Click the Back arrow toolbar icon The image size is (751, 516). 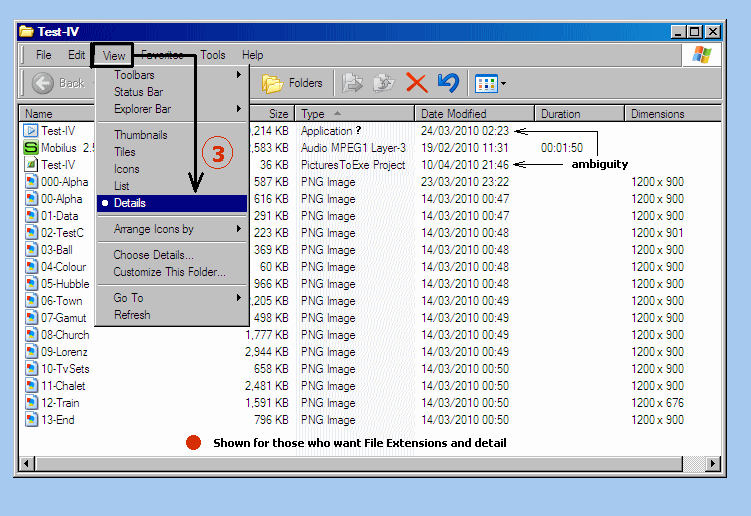click(42, 83)
